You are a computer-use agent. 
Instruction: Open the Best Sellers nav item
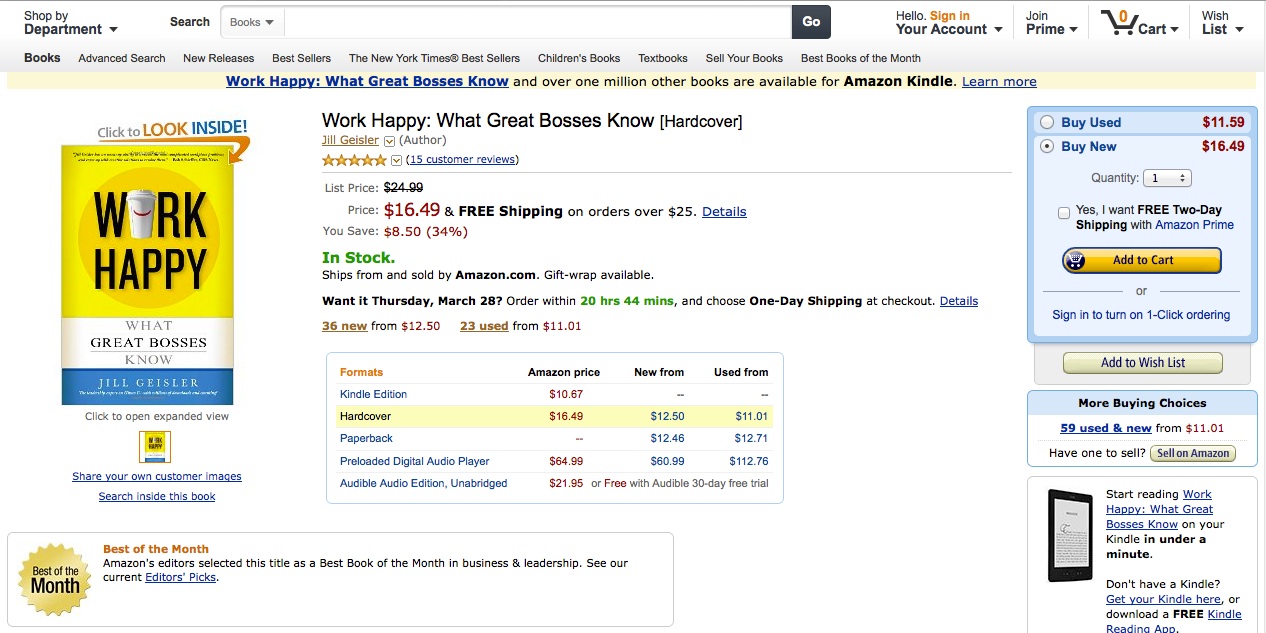[x=301, y=58]
